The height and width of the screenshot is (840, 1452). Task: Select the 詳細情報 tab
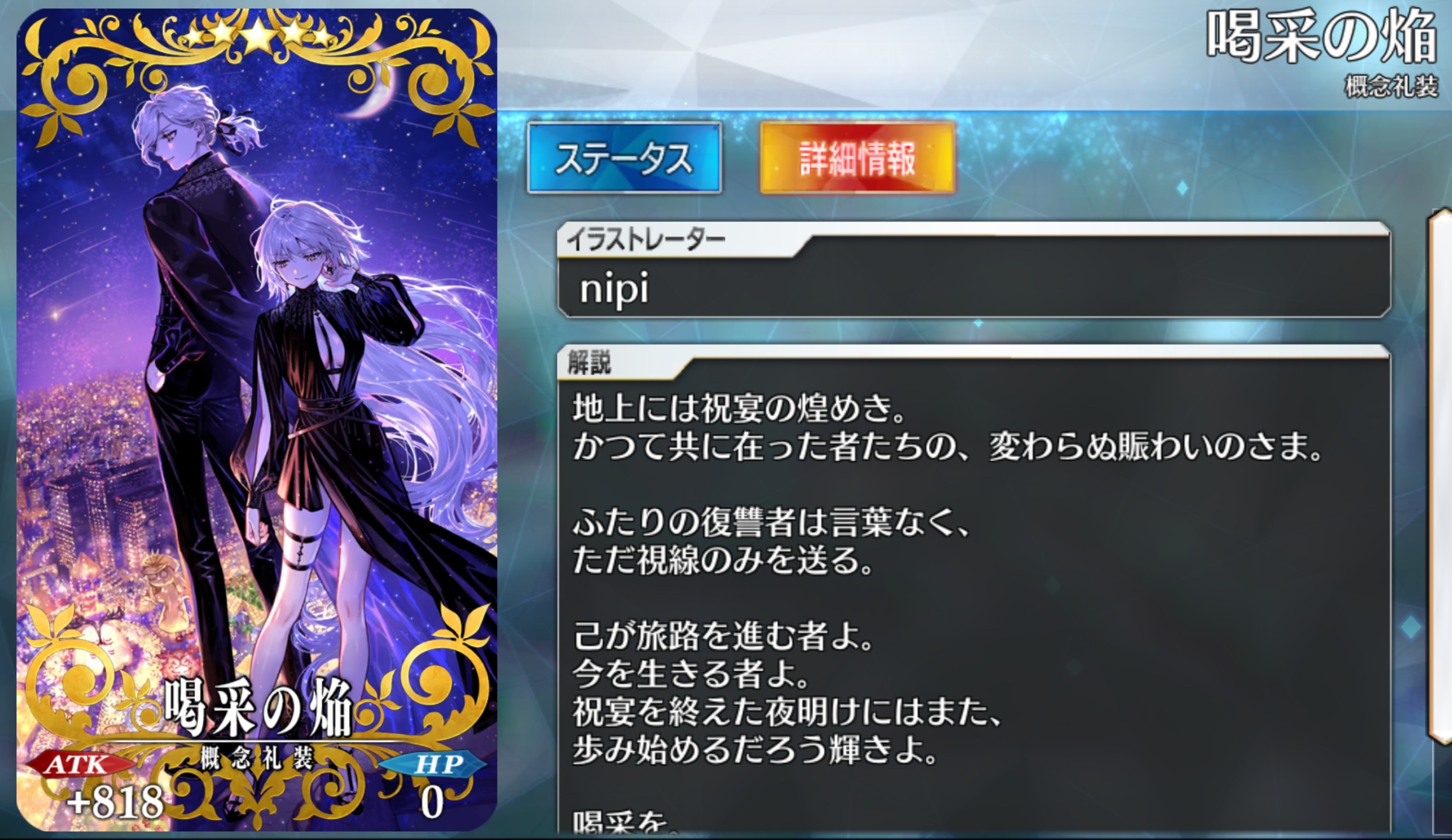857,158
